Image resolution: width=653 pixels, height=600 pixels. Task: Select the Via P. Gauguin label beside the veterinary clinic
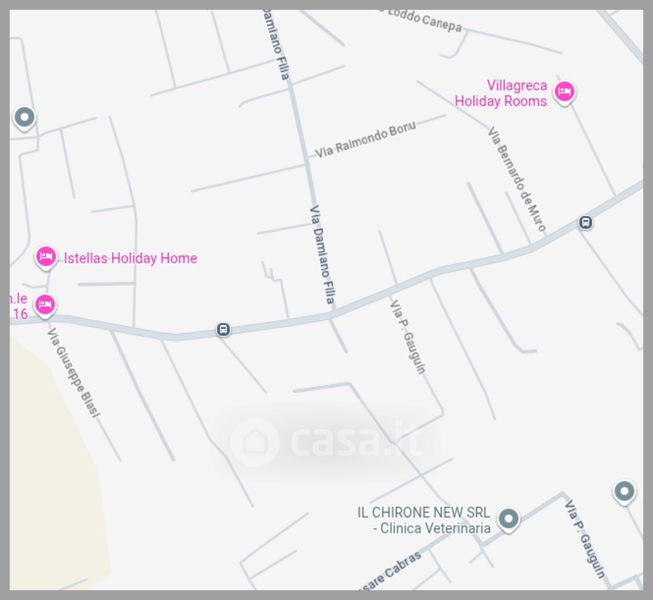click(x=585, y=539)
